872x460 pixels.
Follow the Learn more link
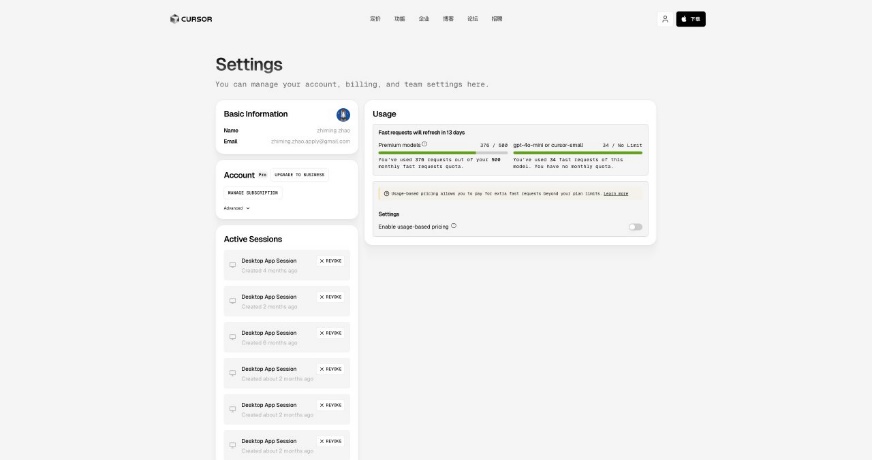coord(616,193)
